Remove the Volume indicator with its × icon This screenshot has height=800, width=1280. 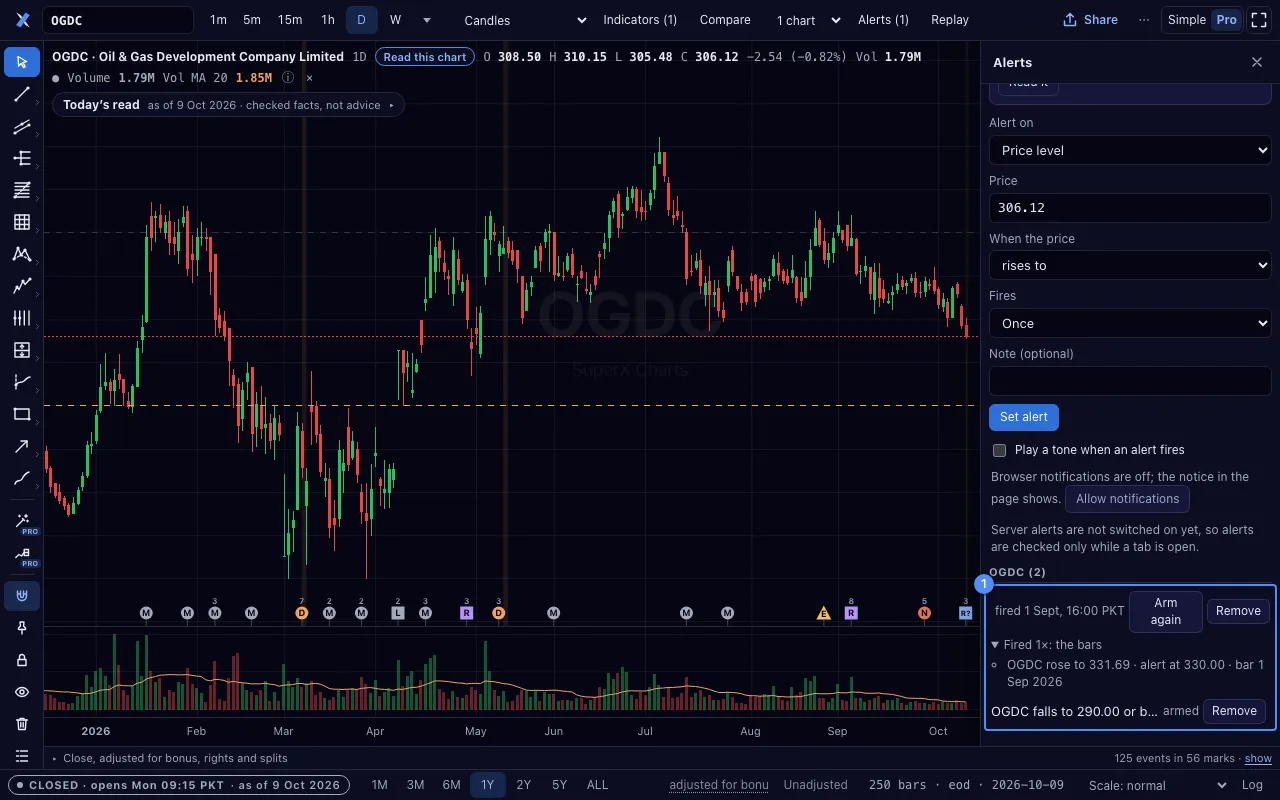coord(309,77)
